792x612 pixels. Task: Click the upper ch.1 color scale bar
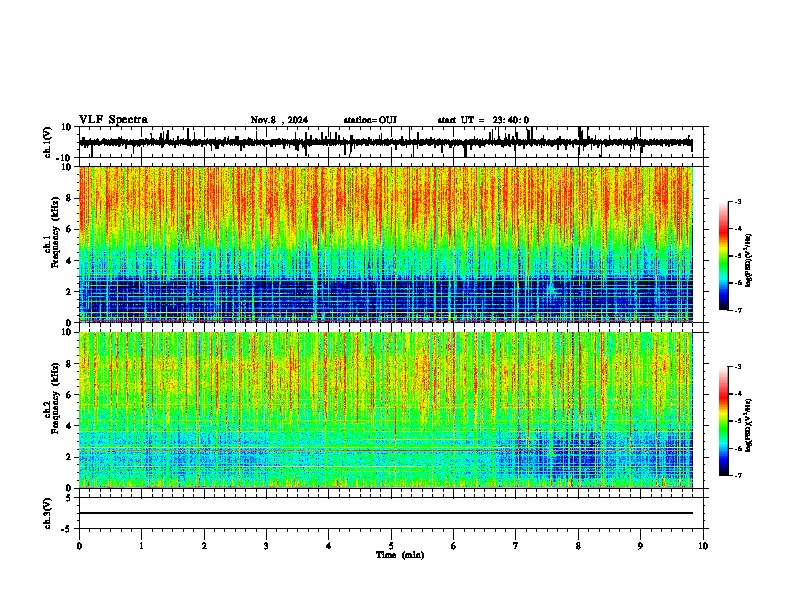point(724,256)
